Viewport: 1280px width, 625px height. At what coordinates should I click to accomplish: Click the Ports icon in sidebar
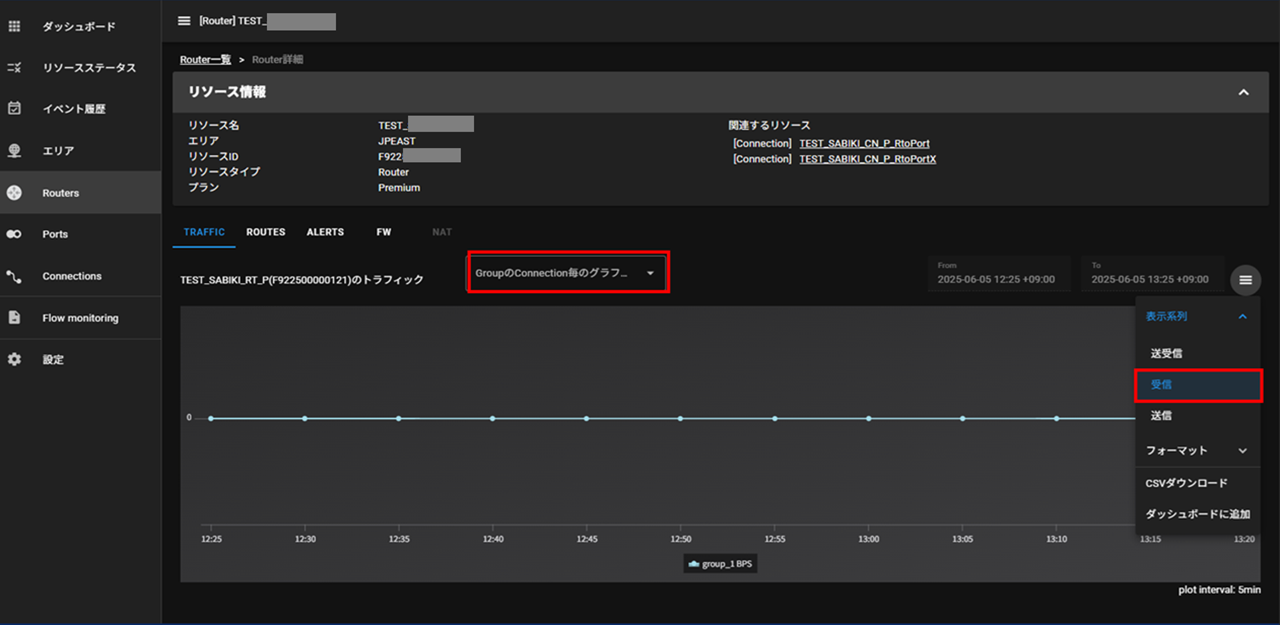pos(14,234)
